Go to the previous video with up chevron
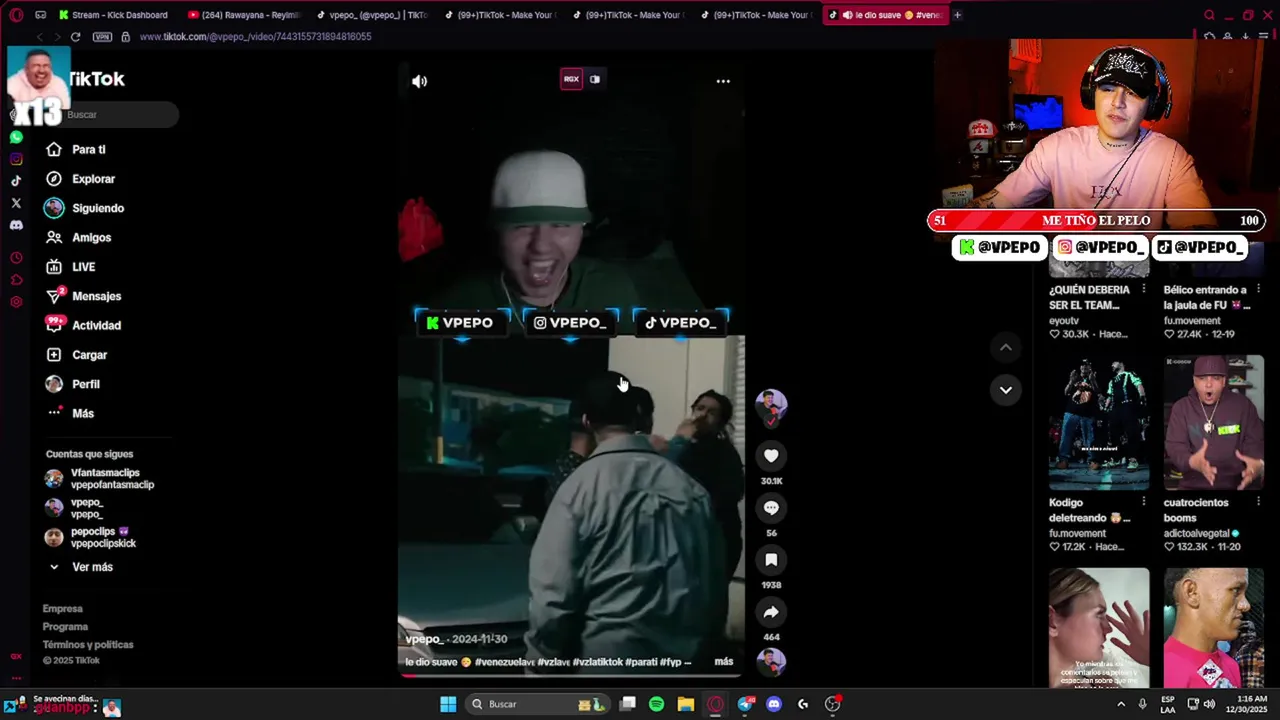Viewport: 1280px width, 720px height. pos(1006,347)
